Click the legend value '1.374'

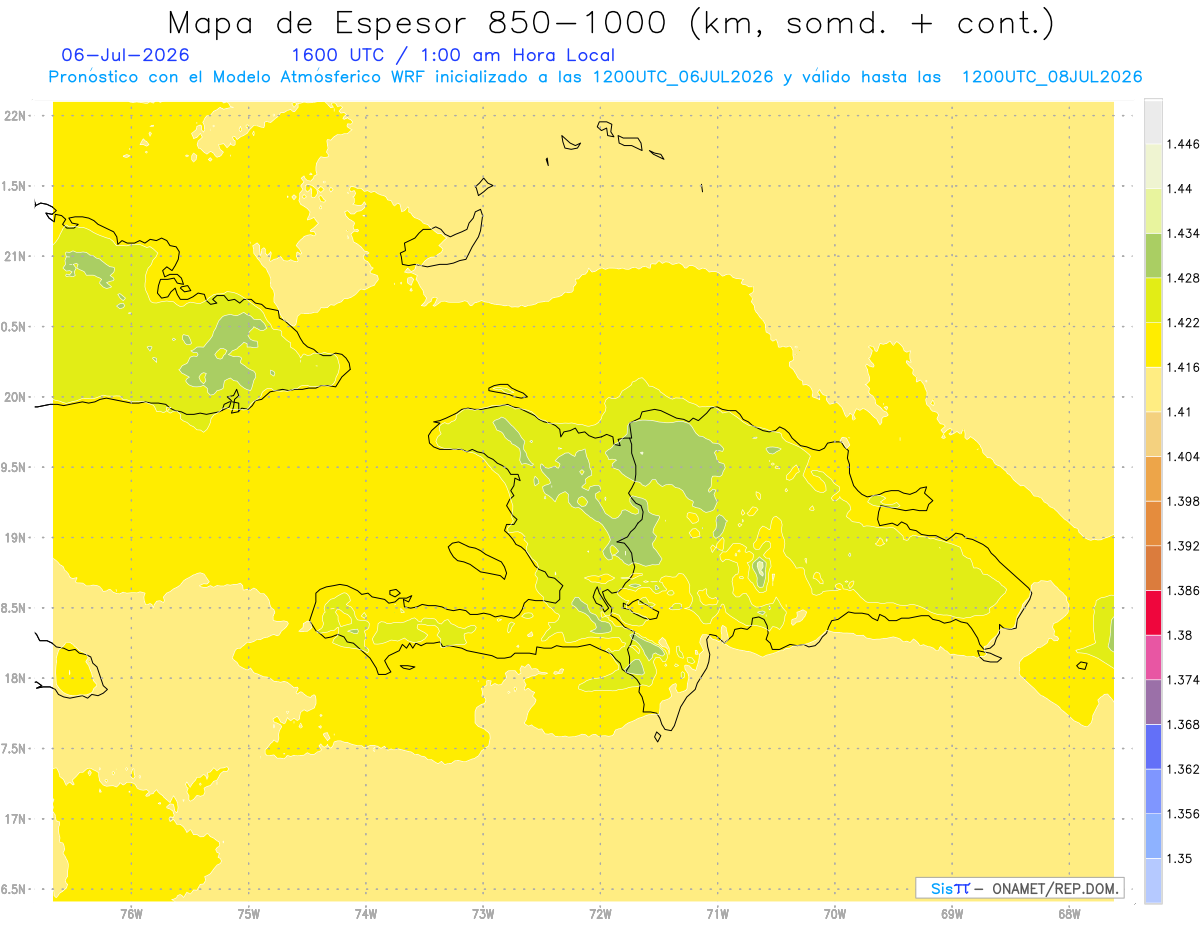(1183, 680)
